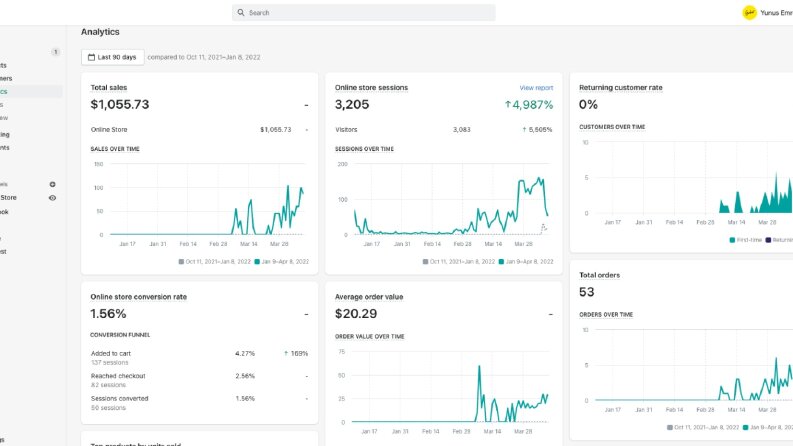
Task: Click the Total sales card title
Action: [x=109, y=87]
